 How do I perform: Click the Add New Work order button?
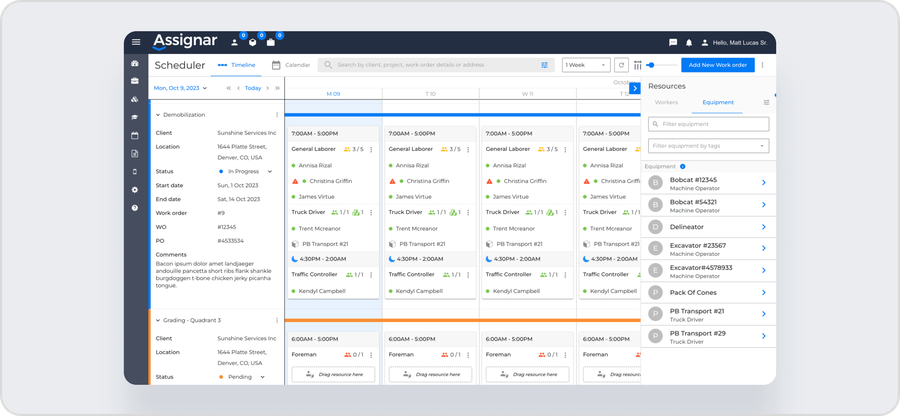click(717, 65)
